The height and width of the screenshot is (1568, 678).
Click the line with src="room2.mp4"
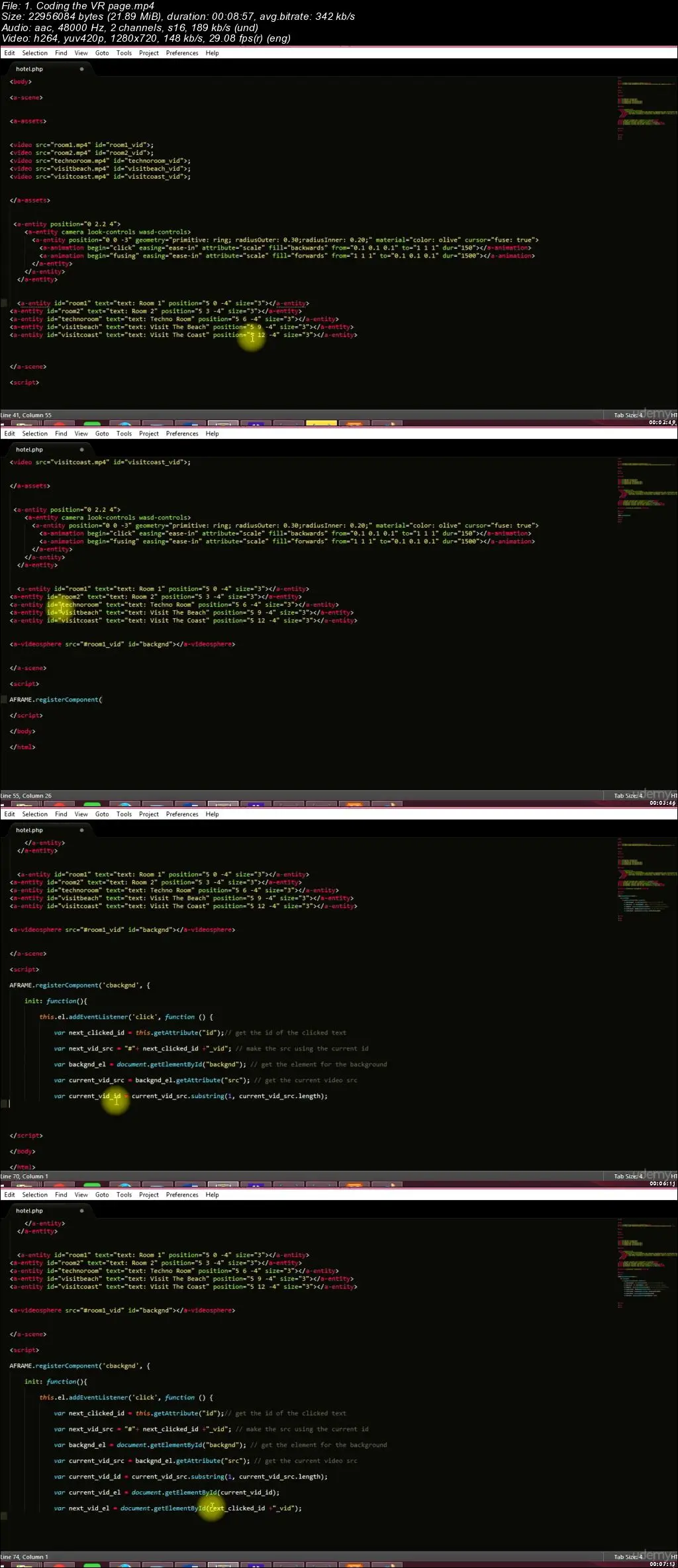click(81, 153)
